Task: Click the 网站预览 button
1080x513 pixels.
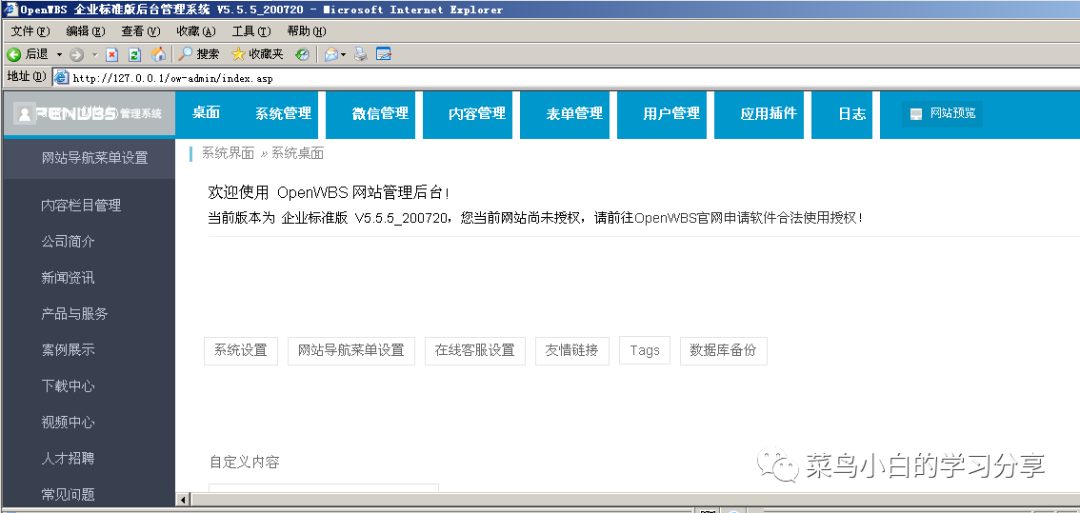Action: (942, 114)
